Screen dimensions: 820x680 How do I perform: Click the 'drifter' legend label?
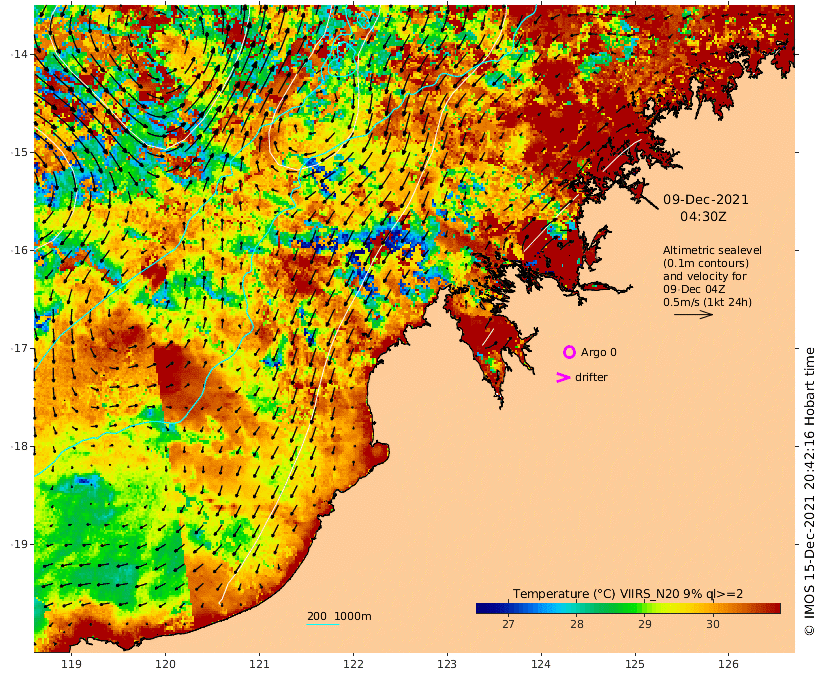coord(591,377)
